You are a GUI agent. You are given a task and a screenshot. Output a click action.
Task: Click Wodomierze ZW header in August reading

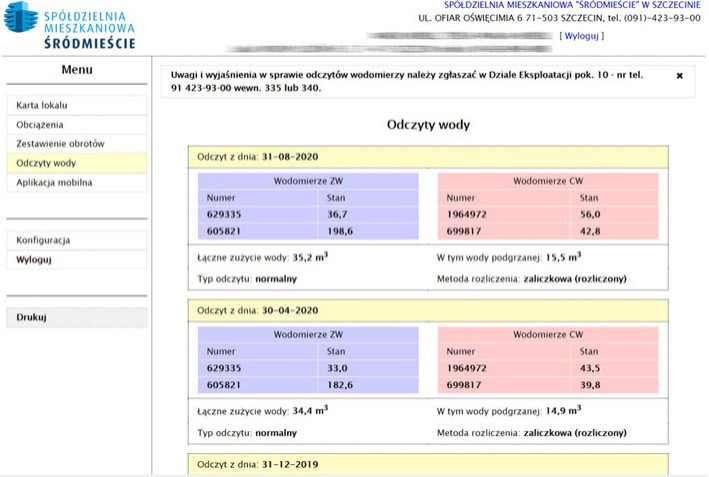coord(308,182)
